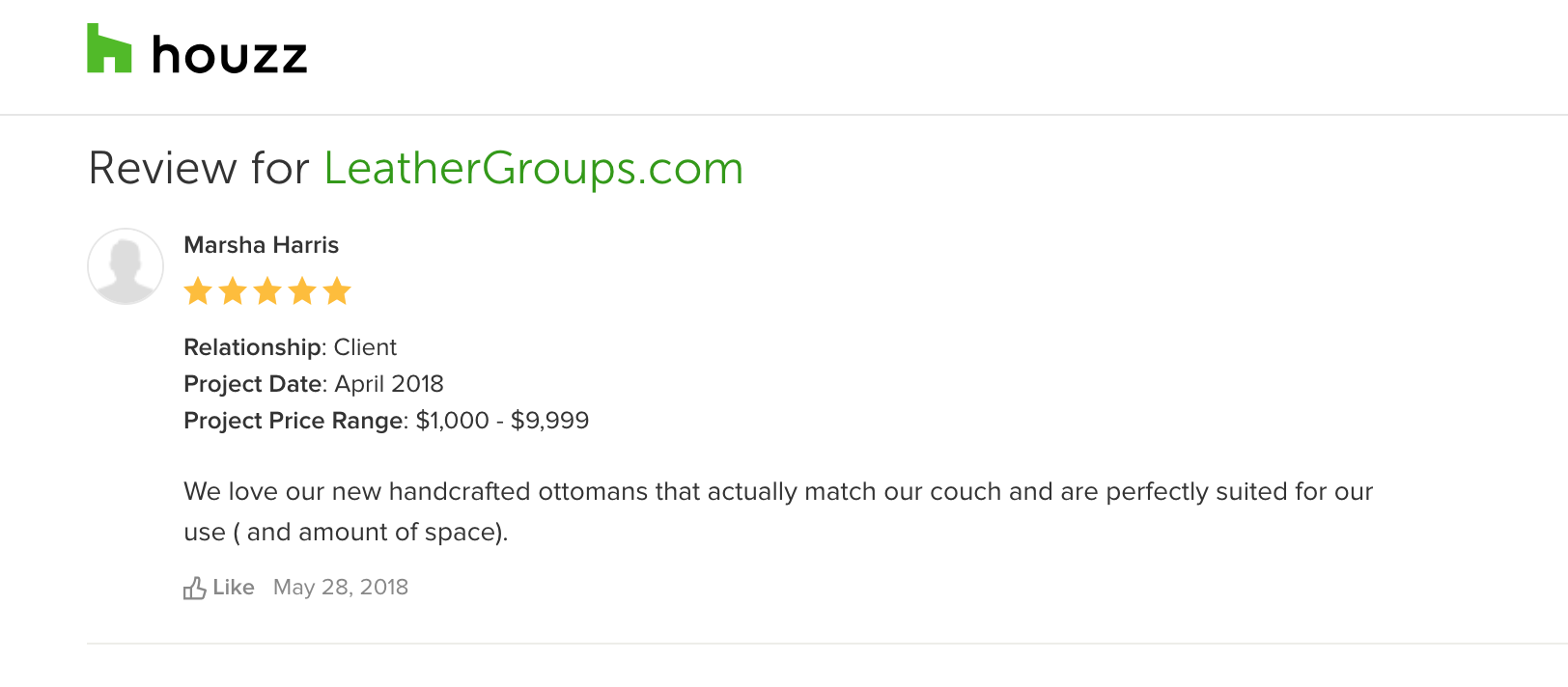
Task: Click the green Houzz house logo icon
Action: coord(109,48)
